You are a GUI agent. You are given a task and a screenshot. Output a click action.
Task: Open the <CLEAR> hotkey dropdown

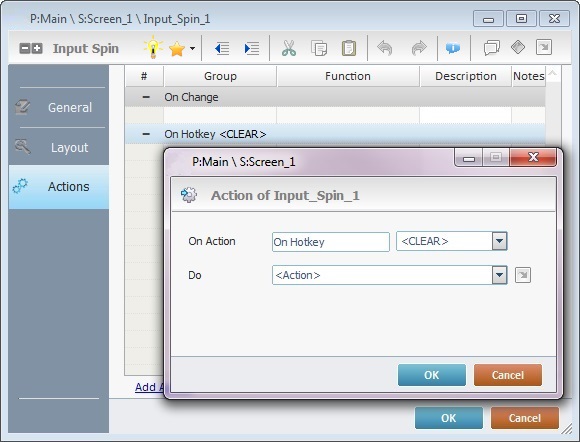tap(499, 241)
